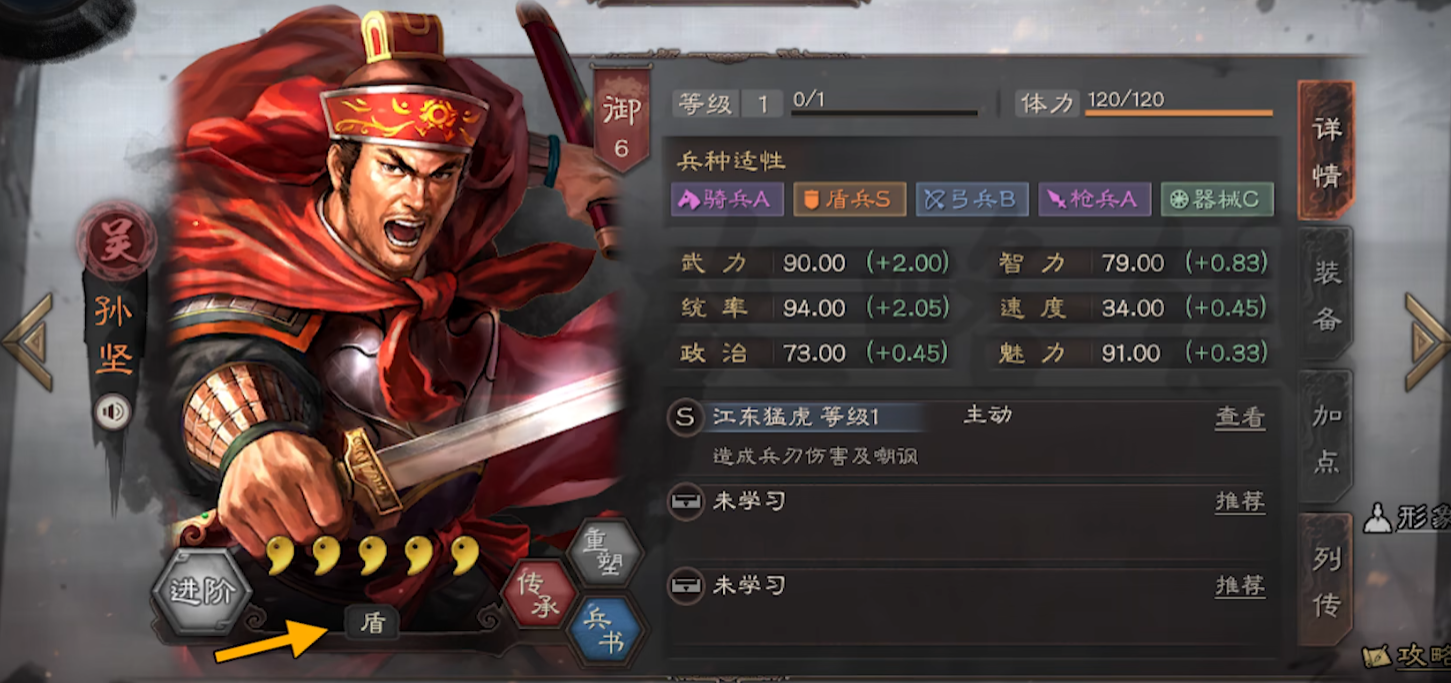Click 推荐 on the first unlearned skill
This screenshot has width=1451, height=683.
tap(1240, 501)
